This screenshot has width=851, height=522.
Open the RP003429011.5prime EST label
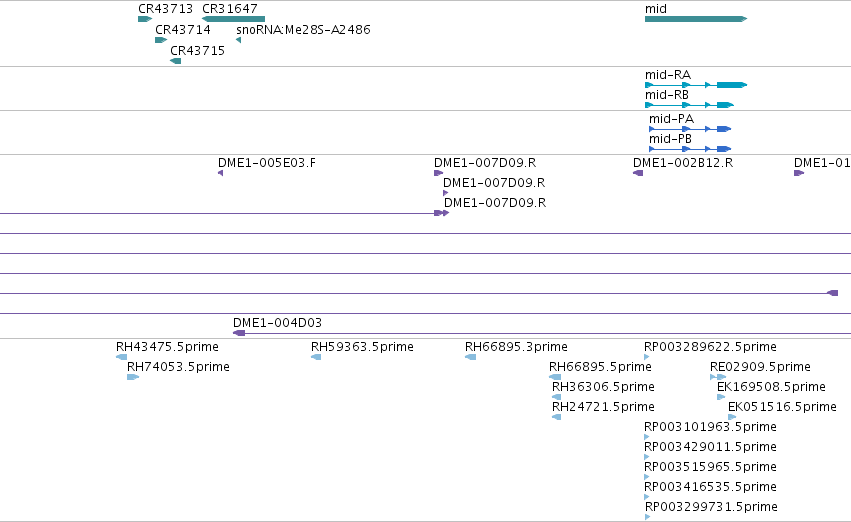click(x=710, y=447)
